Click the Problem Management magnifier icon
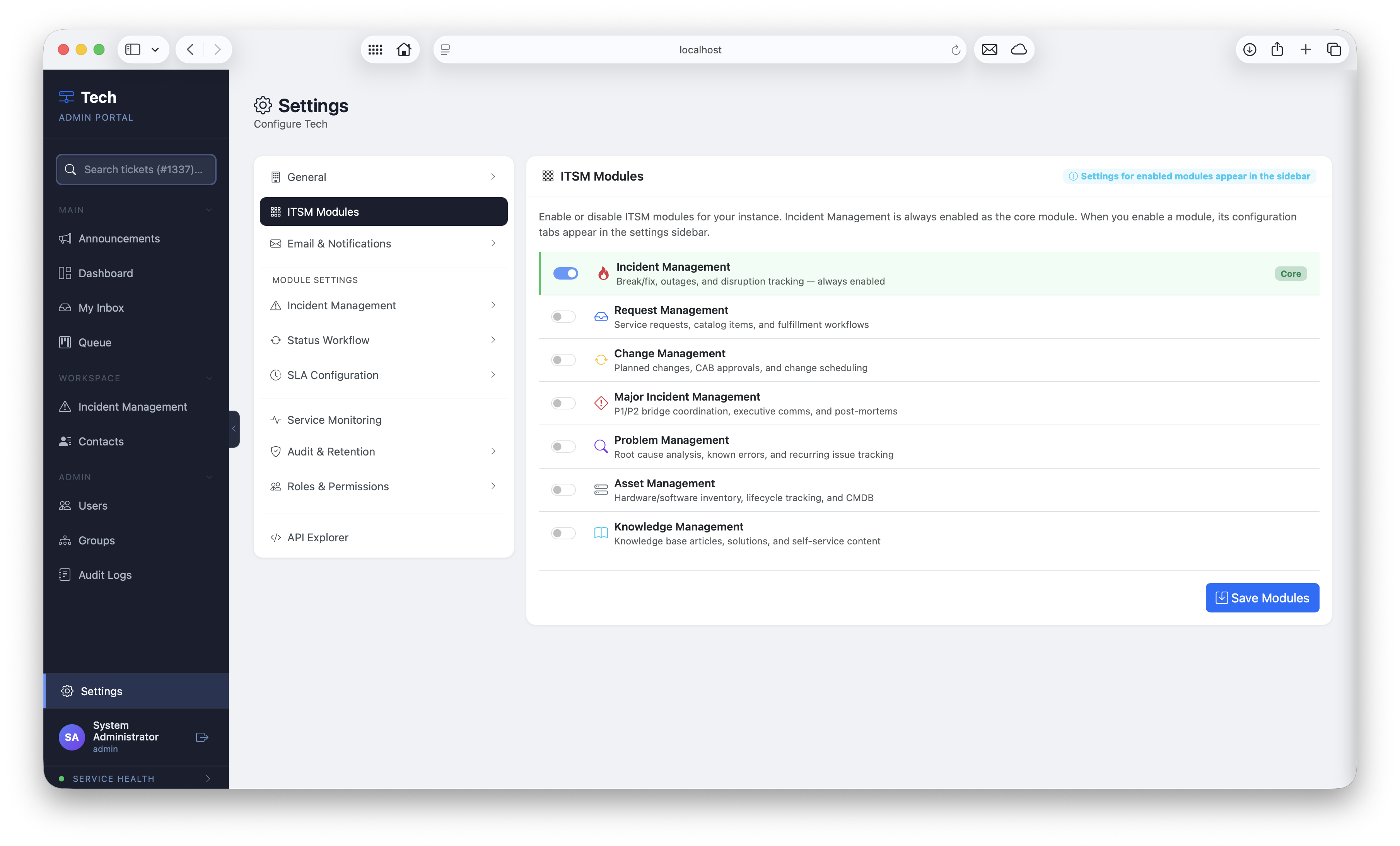This screenshot has width=1400, height=846. [601, 447]
